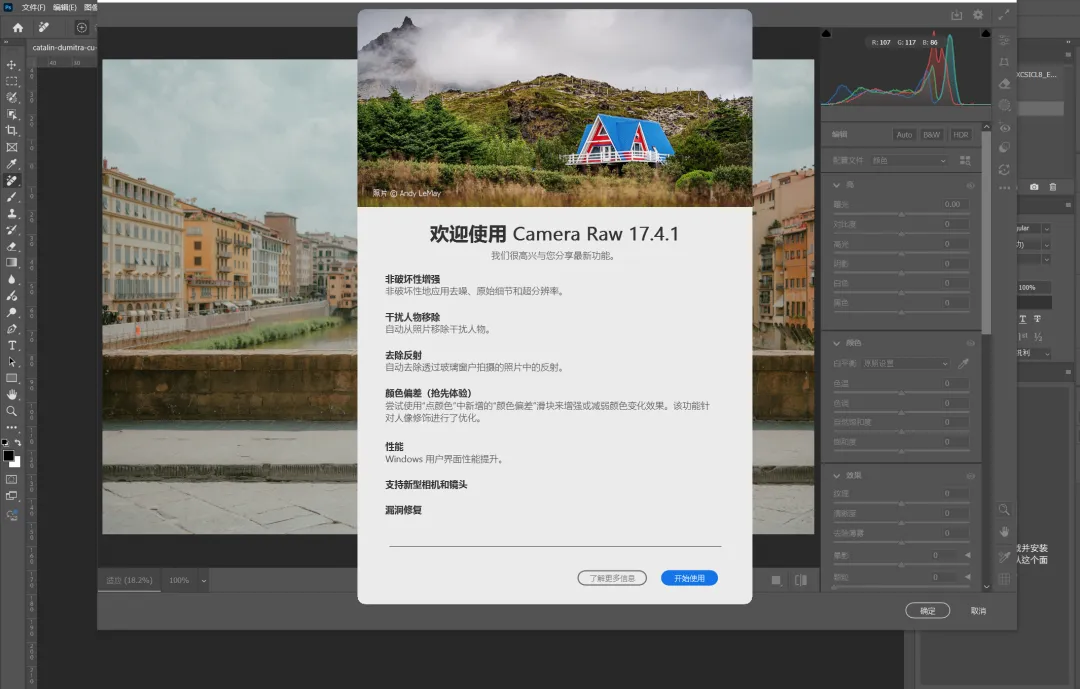
Task: Expand the 晕影 slider options arrow
Action: [967, 555]
